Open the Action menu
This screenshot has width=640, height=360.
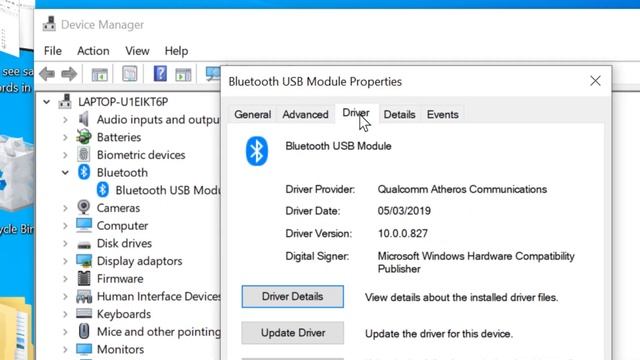(93, 51)
